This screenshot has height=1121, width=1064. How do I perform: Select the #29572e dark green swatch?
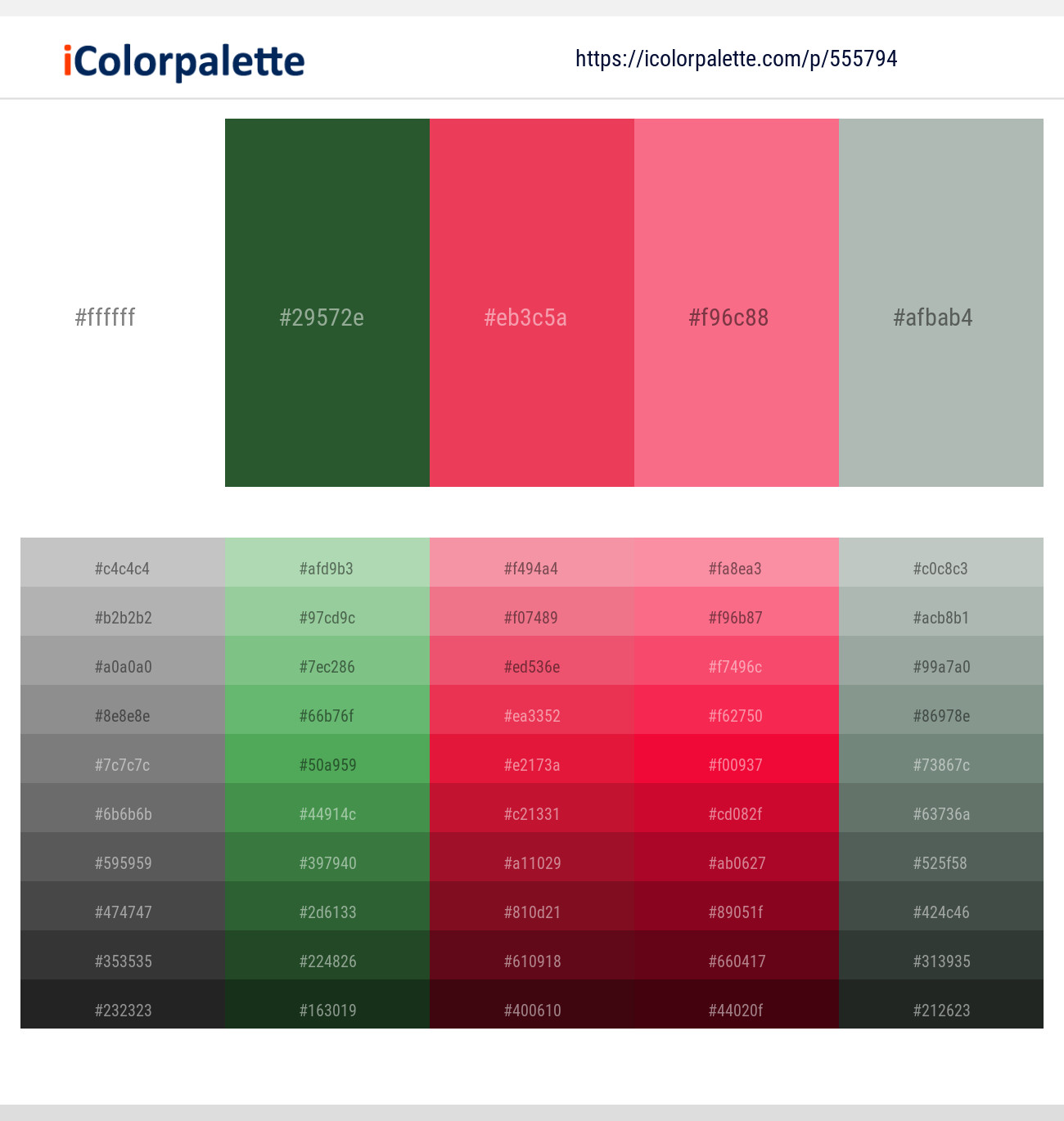coord(327,303)
